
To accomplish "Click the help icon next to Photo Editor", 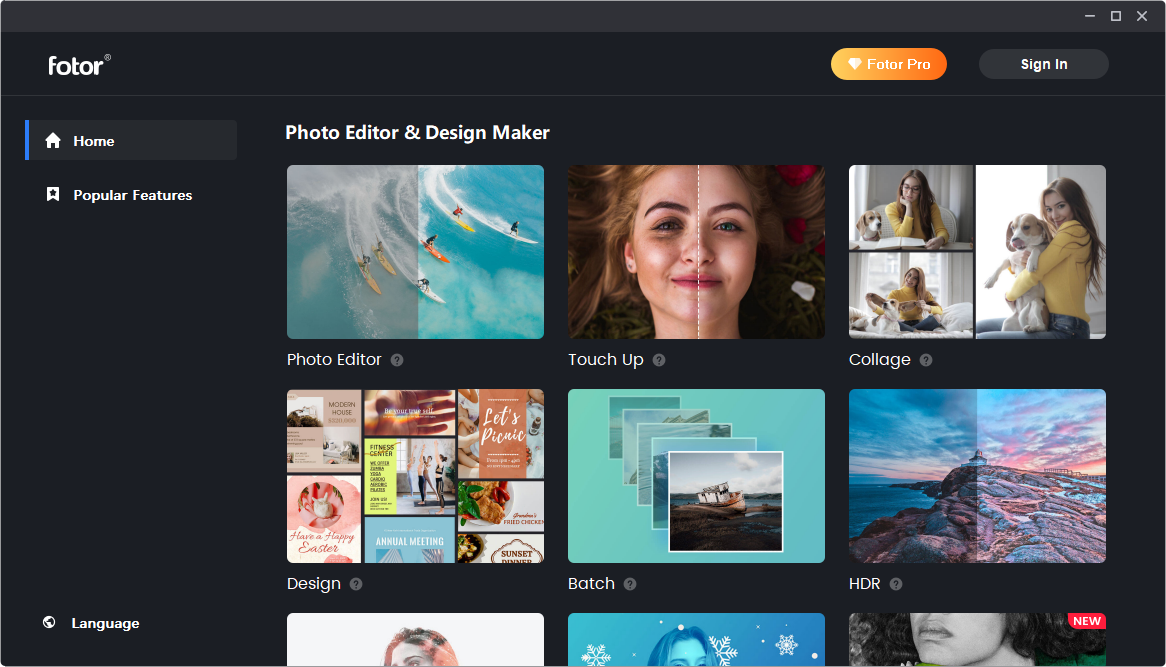I will click(397, 360).
